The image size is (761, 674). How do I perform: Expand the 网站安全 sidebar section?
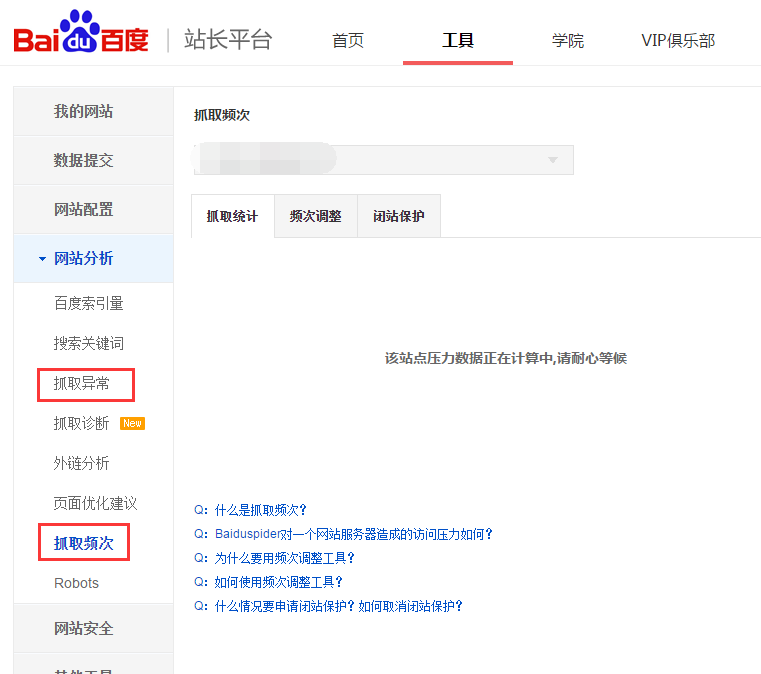click(x=83, y=628)
